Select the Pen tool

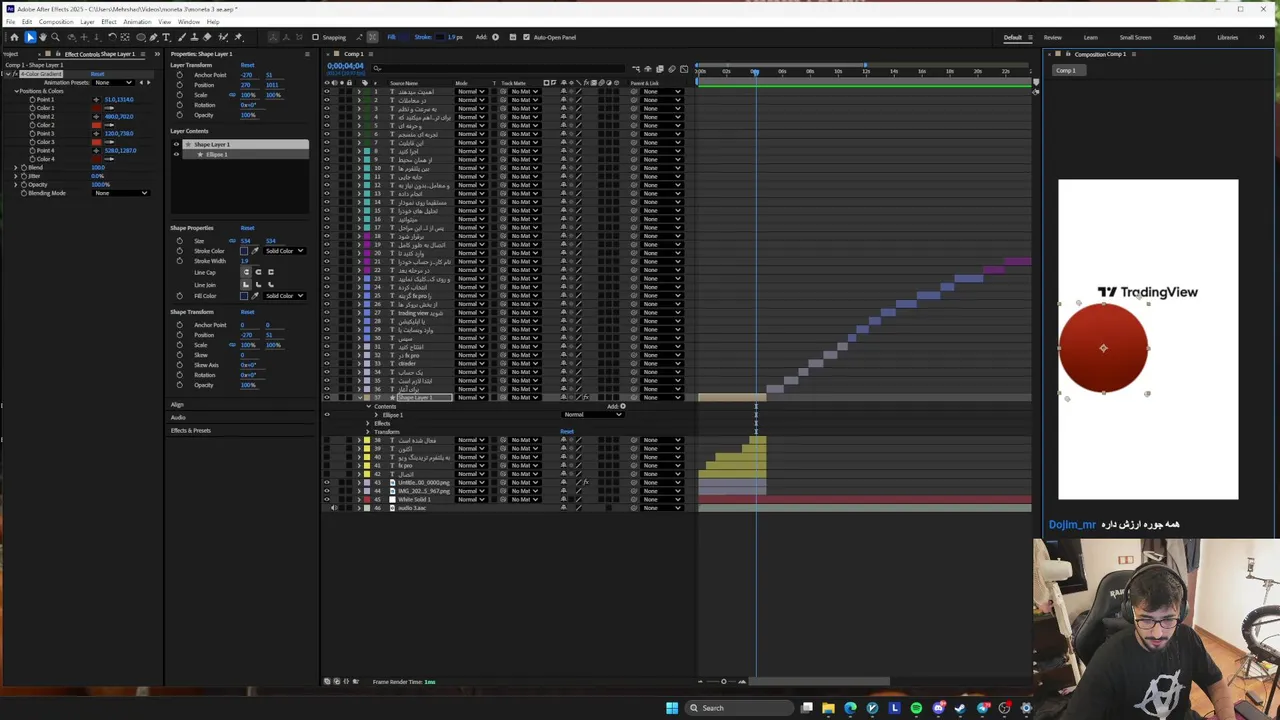pos(154,37)
